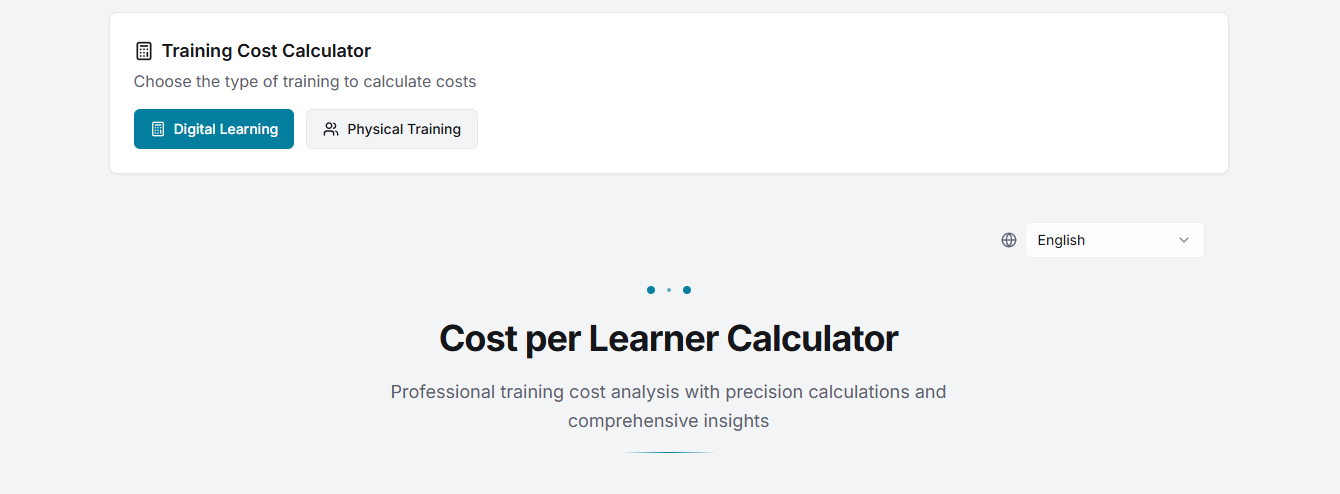Select the word English in language selector
This screenshot has width=1340, height=494.
[x=1061, y=240]
